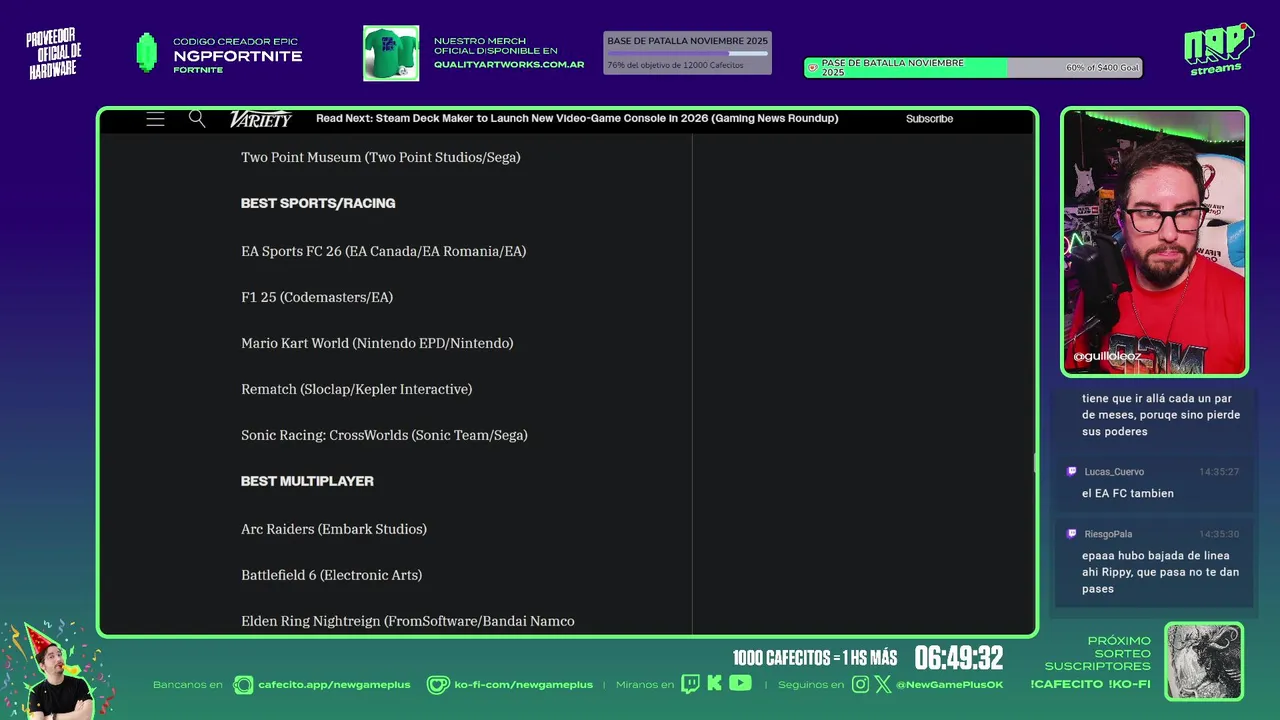Click the NGP streams logo

click(x=1218, y=49)
